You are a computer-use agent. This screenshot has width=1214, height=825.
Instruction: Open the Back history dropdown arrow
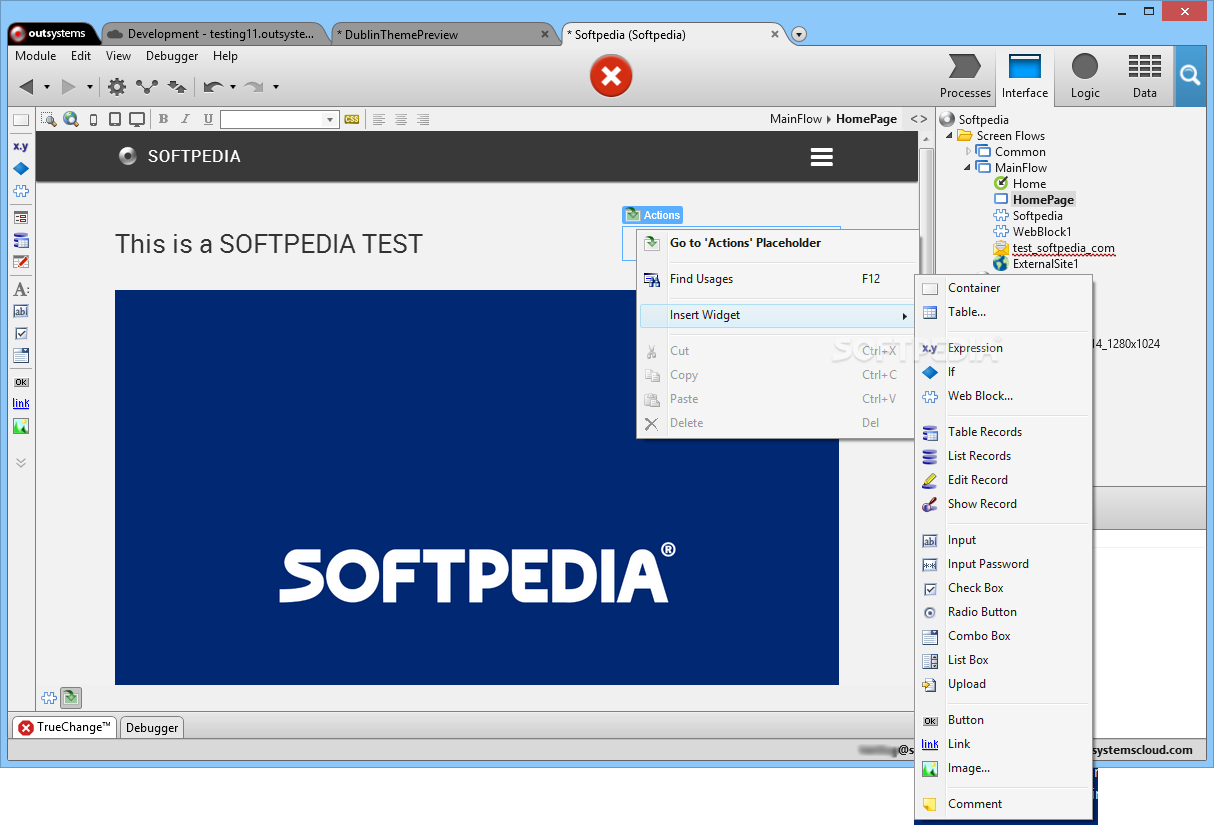coord(47,87)
